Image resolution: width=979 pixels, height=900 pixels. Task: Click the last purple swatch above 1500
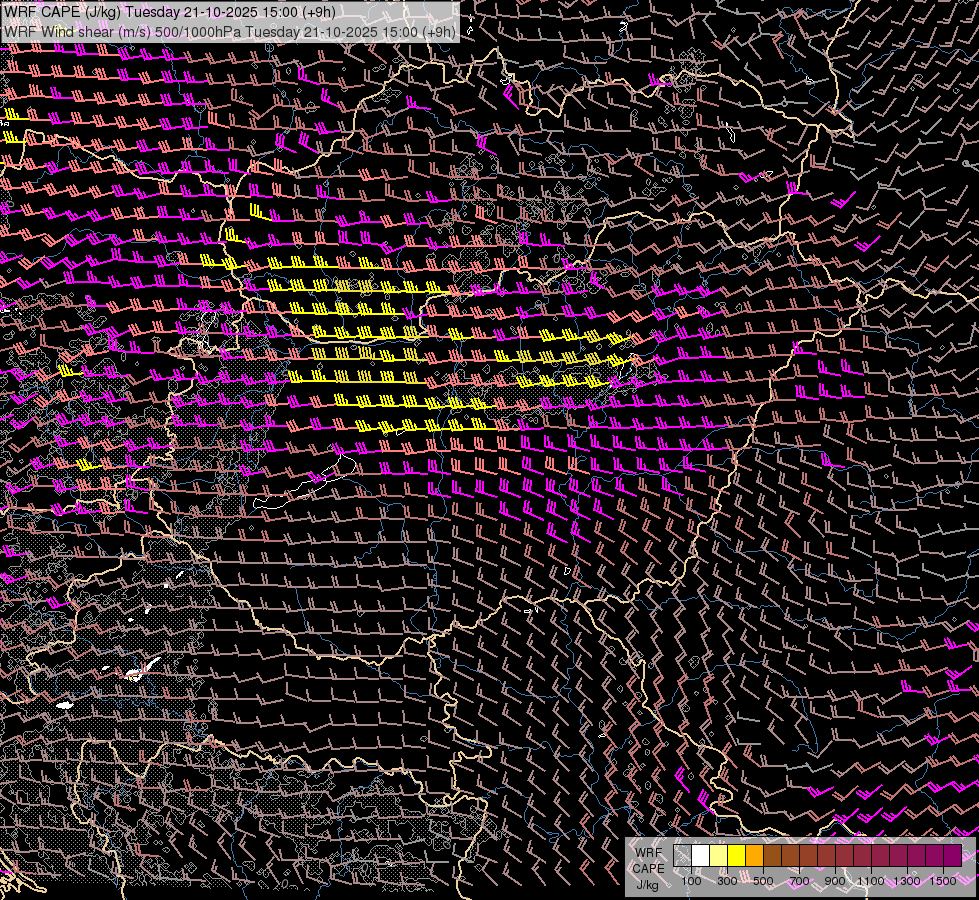tap(953, 856)
